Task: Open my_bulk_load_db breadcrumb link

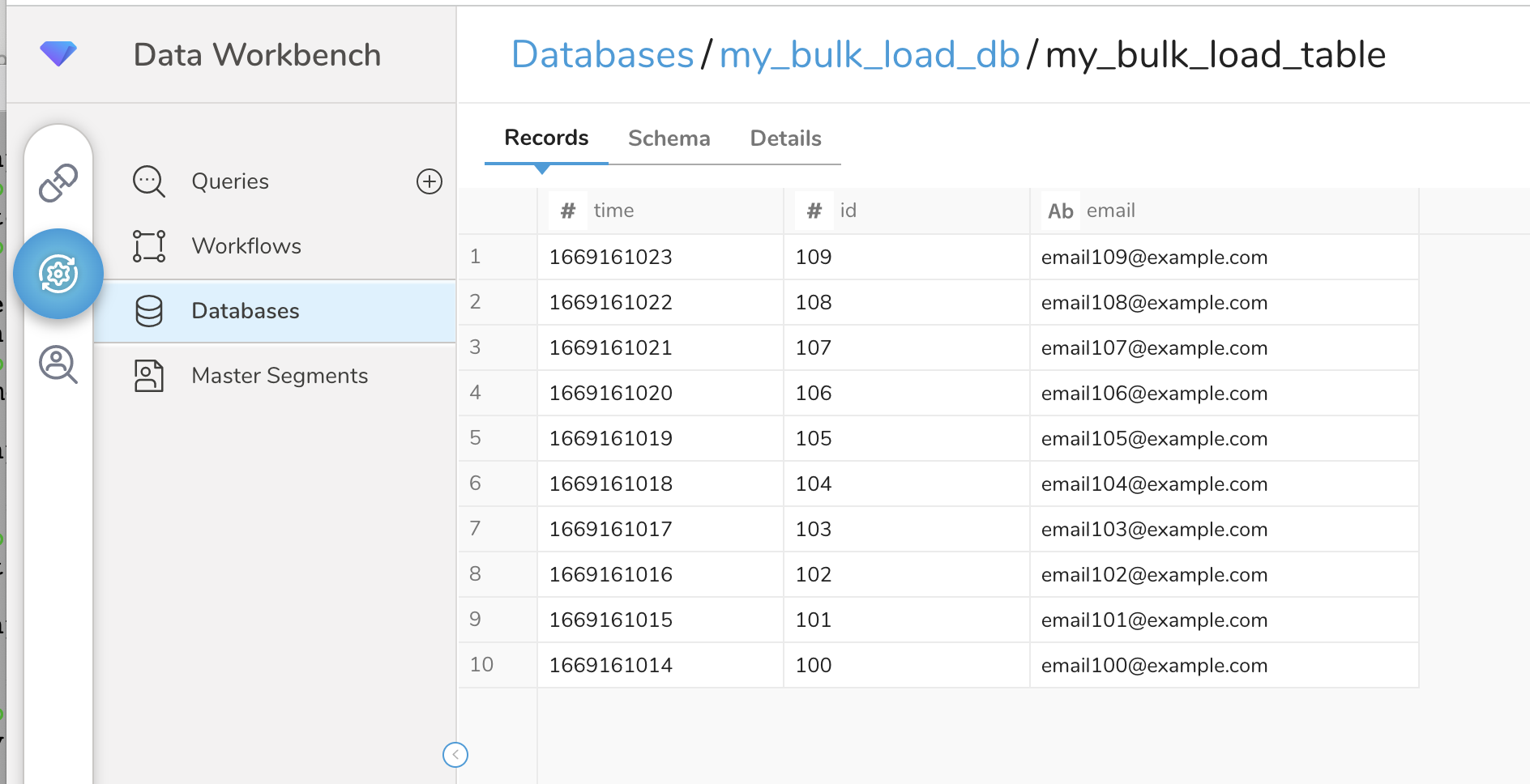Action: pyautogui.click(x=869, y=55)
